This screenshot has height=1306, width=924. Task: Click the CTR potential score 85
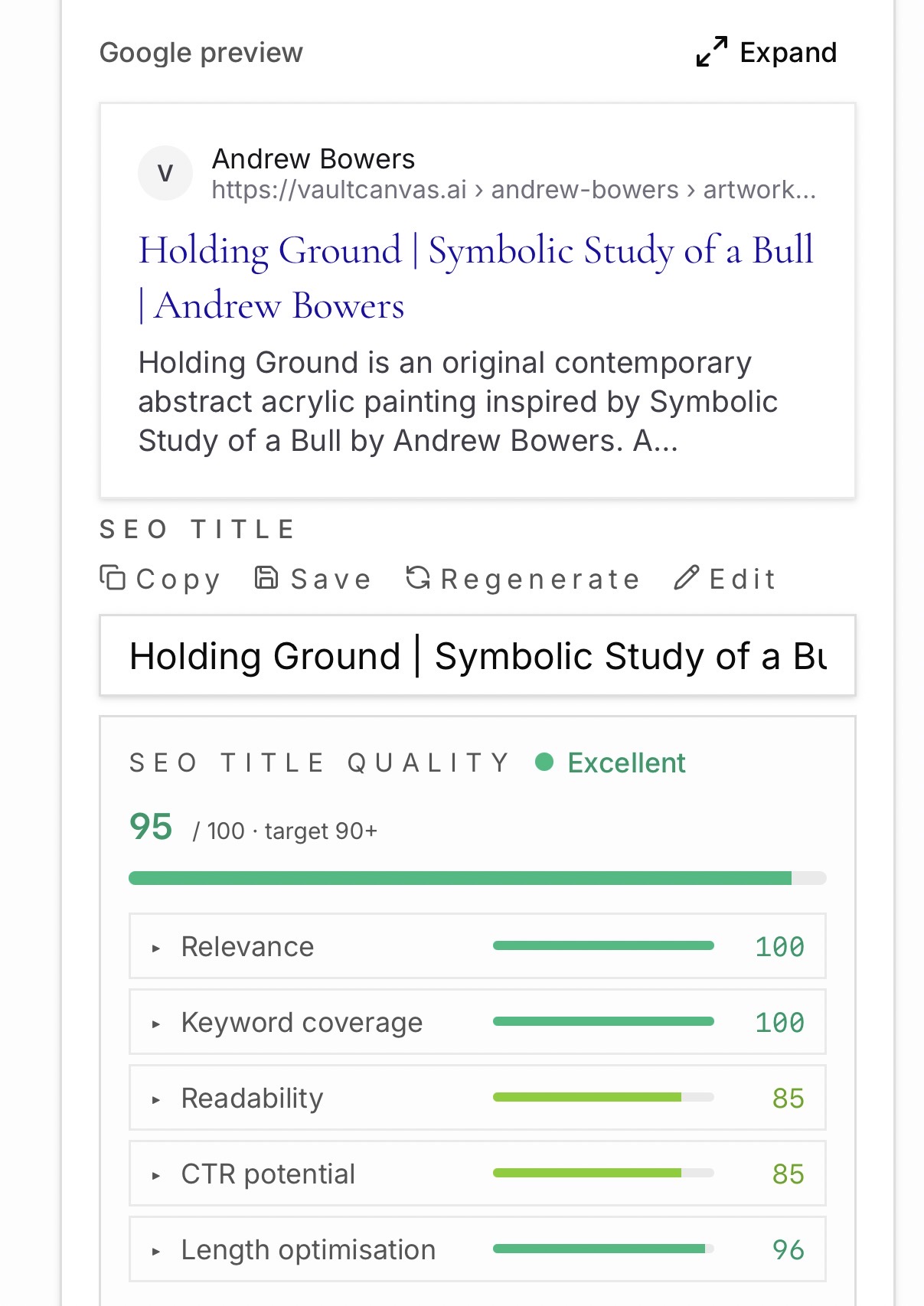click(788, 1174)
